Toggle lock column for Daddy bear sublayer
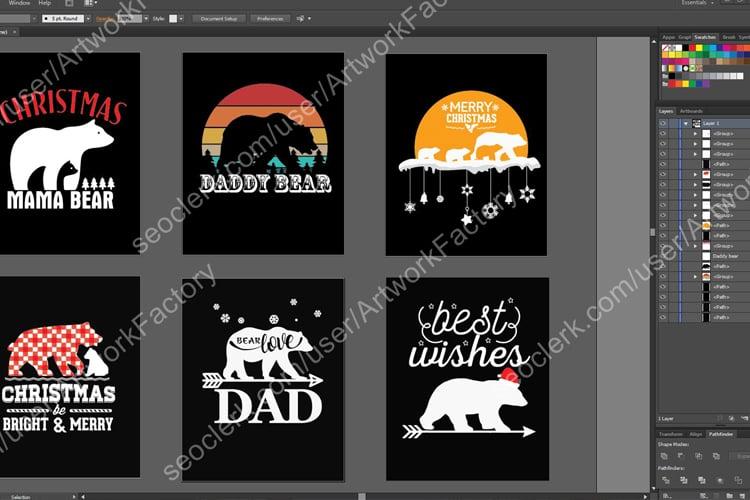750x500 pixels. [x=673, y=256]
